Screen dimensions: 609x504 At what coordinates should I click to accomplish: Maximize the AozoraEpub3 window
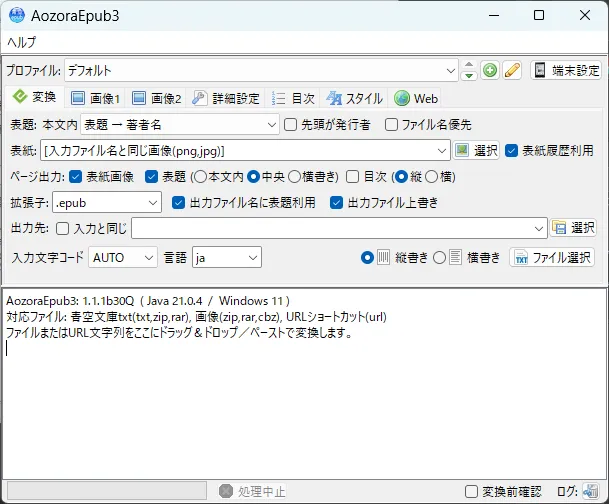[x=539, y=16]
